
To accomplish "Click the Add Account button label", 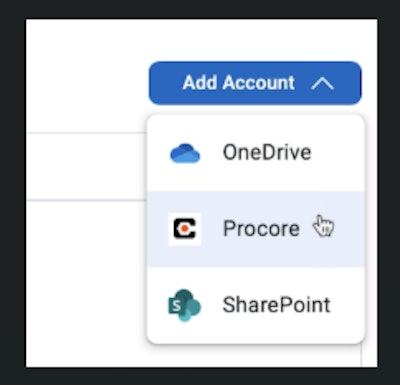I will tap(239, 83).
